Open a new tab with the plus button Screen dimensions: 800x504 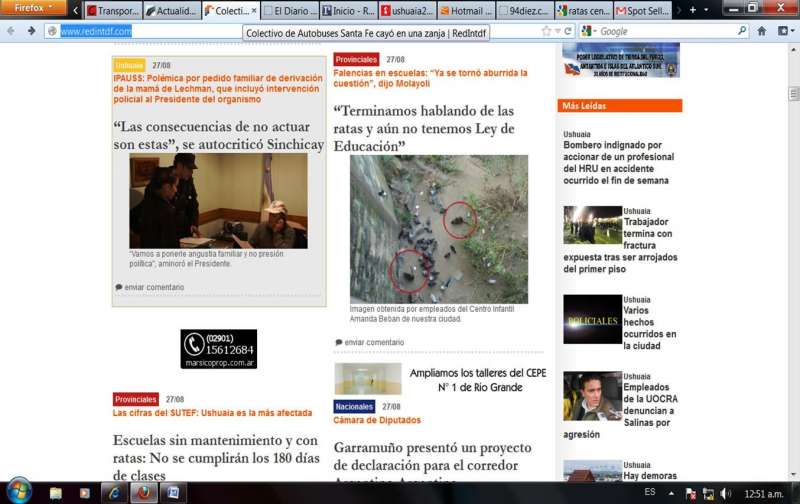point(693,10)
